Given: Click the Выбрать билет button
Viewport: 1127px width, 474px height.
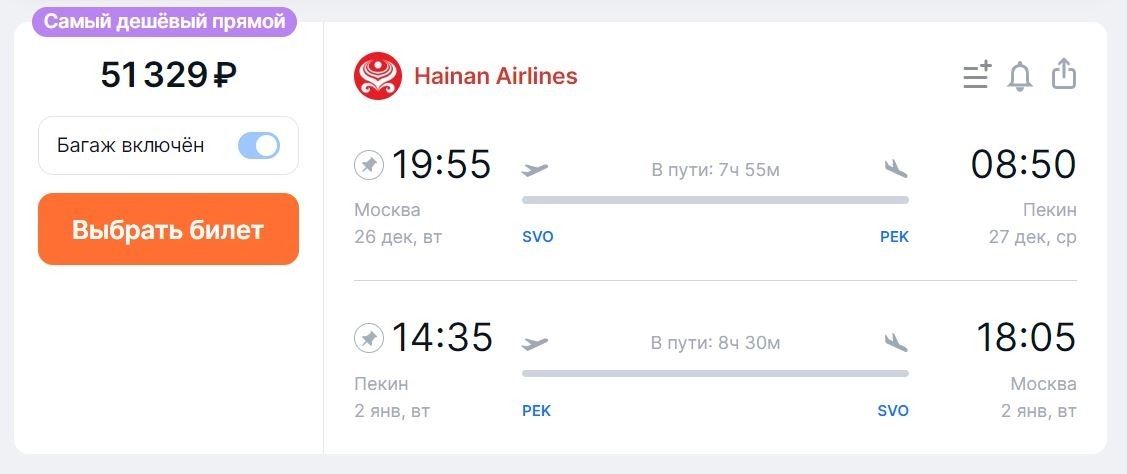Looking at the screenshot, I should [168, 229].
